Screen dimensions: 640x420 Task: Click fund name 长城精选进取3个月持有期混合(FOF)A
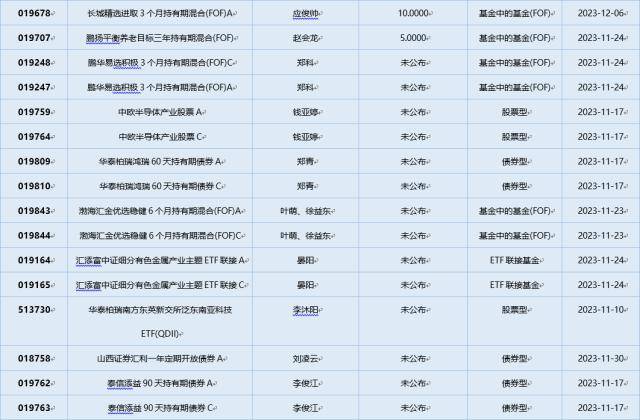160,13
